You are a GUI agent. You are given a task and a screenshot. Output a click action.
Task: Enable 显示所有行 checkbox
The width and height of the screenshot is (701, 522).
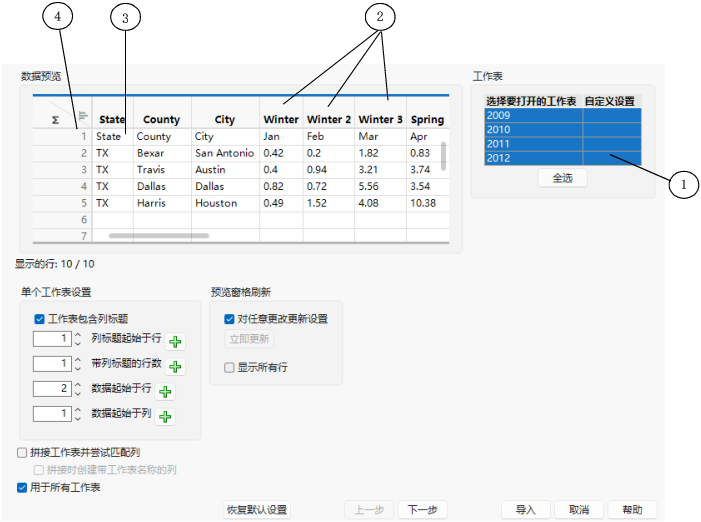229,367
